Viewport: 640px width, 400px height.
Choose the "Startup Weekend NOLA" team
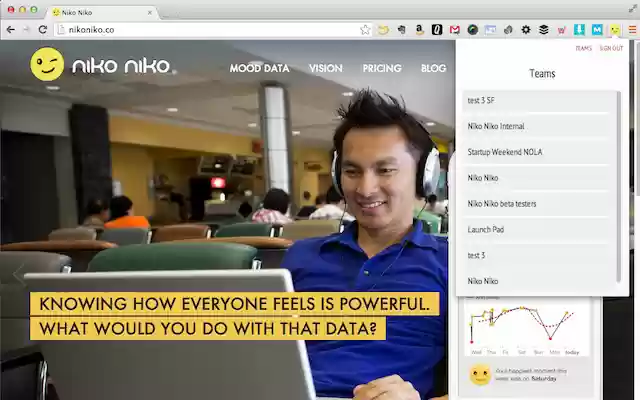(x=536, y=152)
